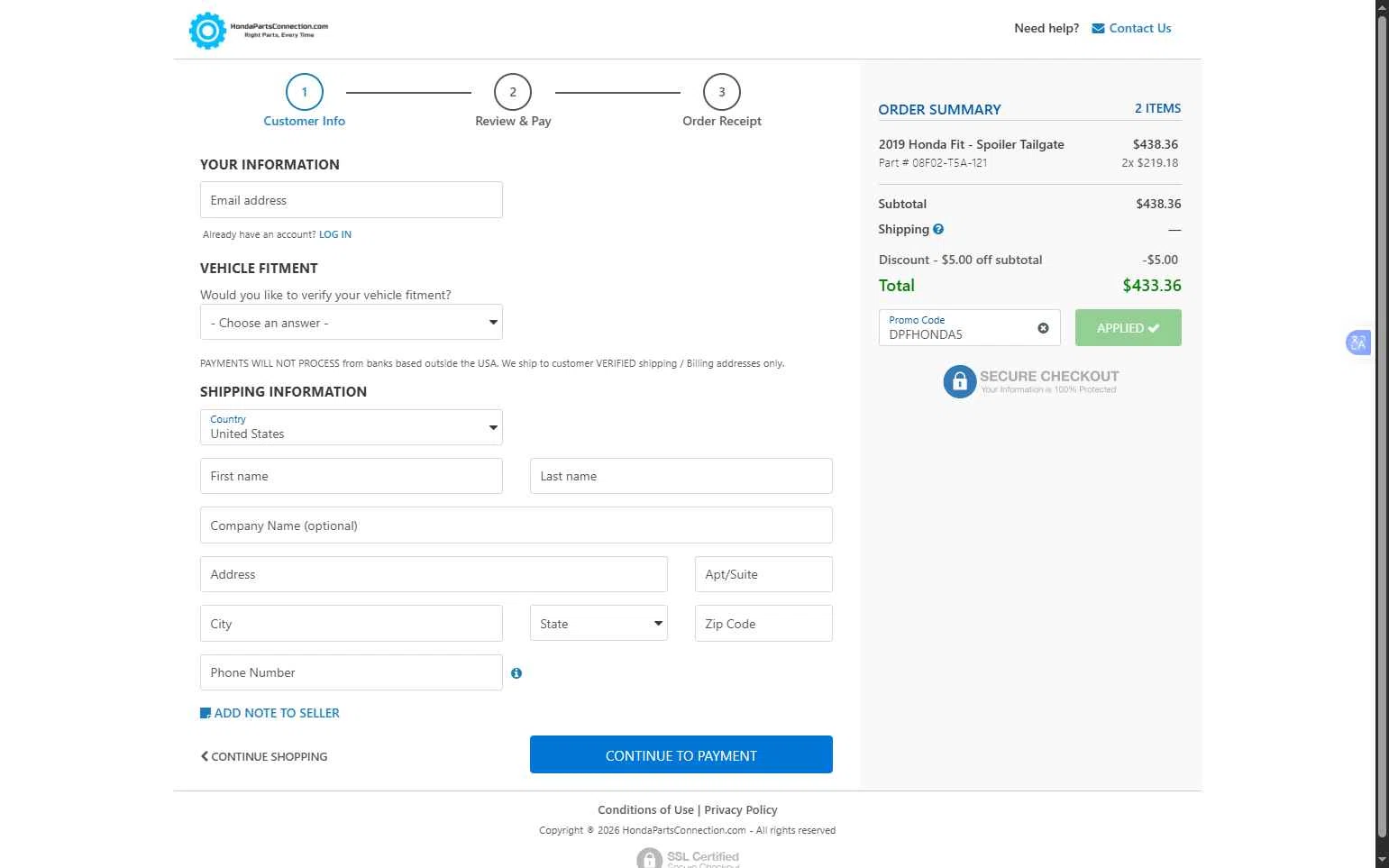
Task: Select step 2 Review & Pay circle
Action: coord(513,92)
